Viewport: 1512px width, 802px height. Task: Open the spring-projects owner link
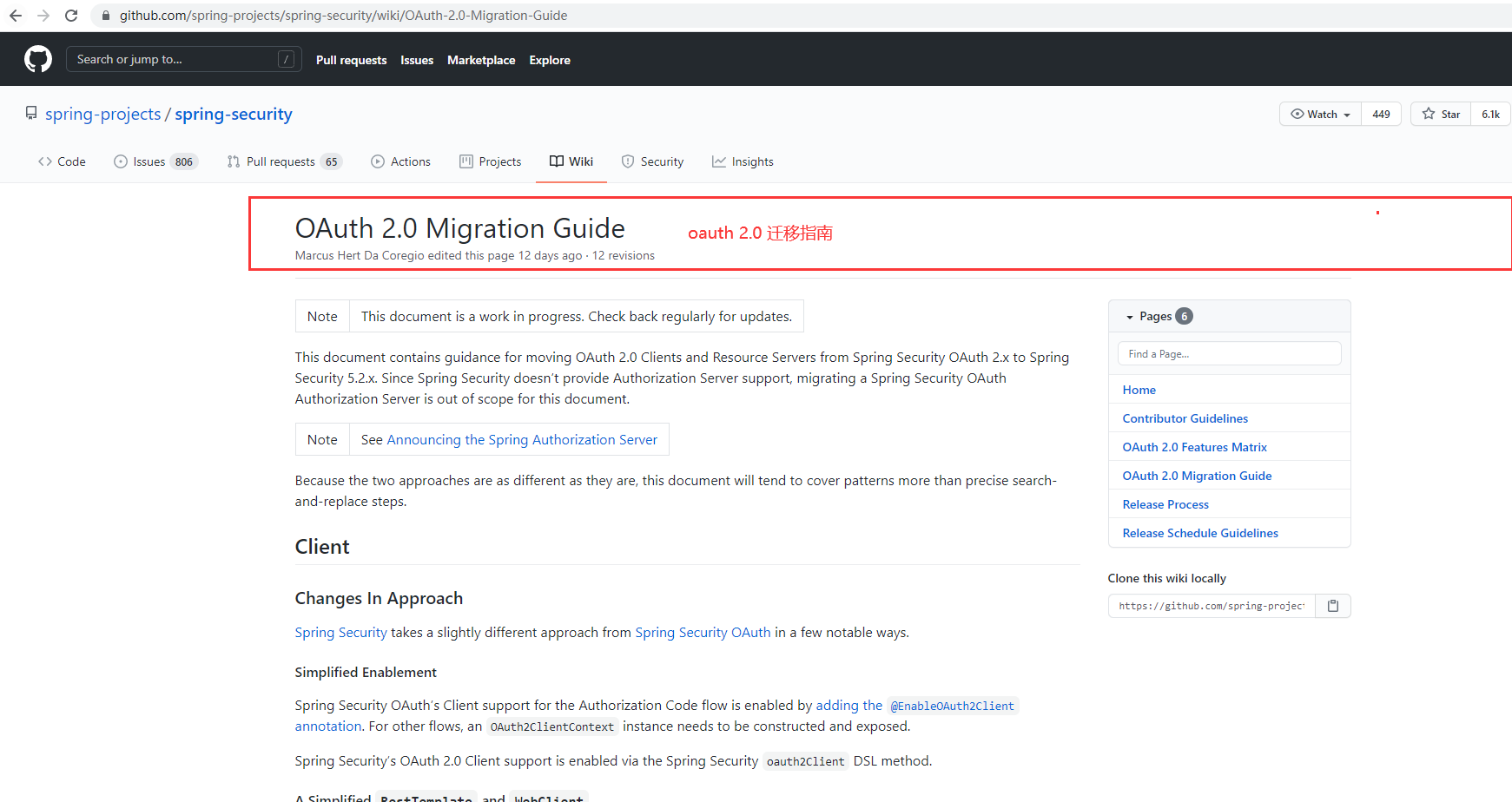[103, 114]
